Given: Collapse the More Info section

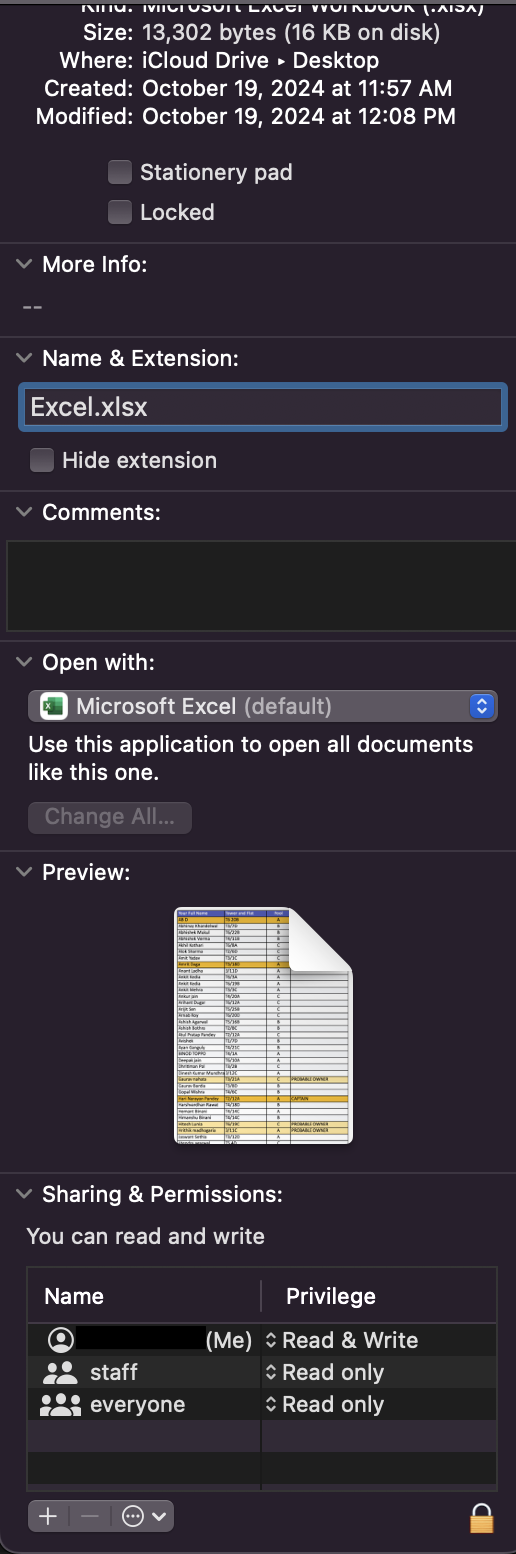Looking at the screenshot, I should pos(24,264).
